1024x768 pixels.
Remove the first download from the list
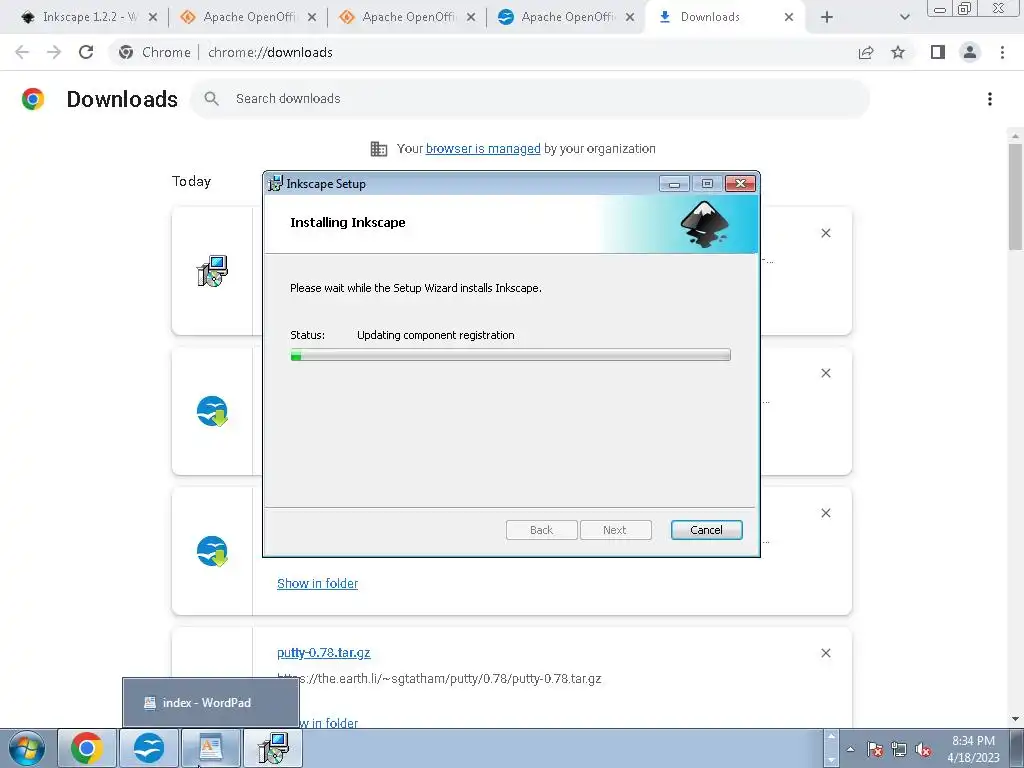tap(826, 233)
